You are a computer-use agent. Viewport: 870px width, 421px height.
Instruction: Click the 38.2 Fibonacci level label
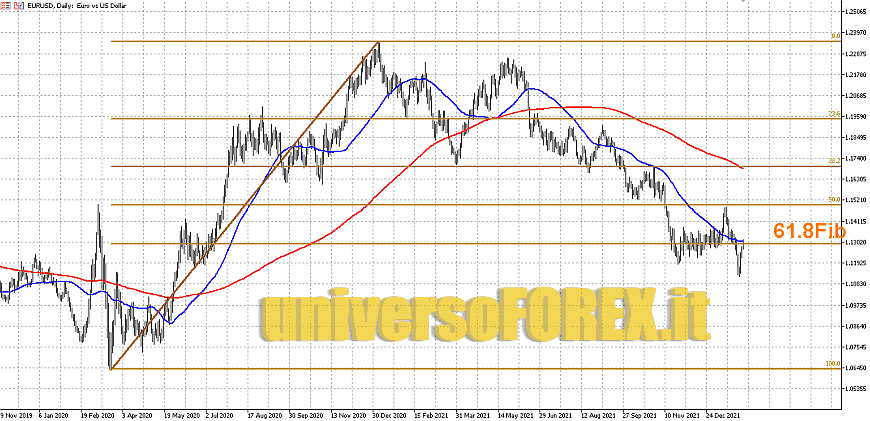click(x=832, y=161)
